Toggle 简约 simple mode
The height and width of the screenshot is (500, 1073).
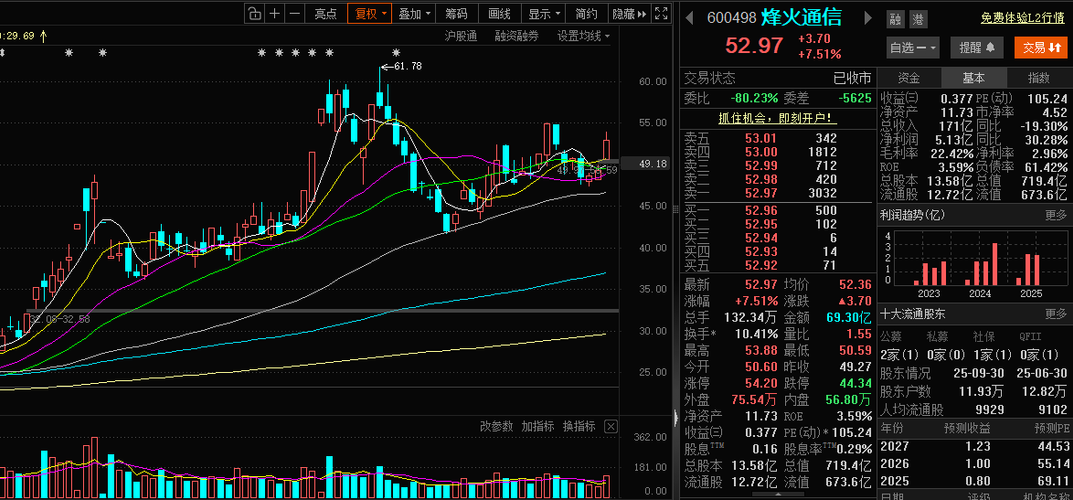coord(586,13)
